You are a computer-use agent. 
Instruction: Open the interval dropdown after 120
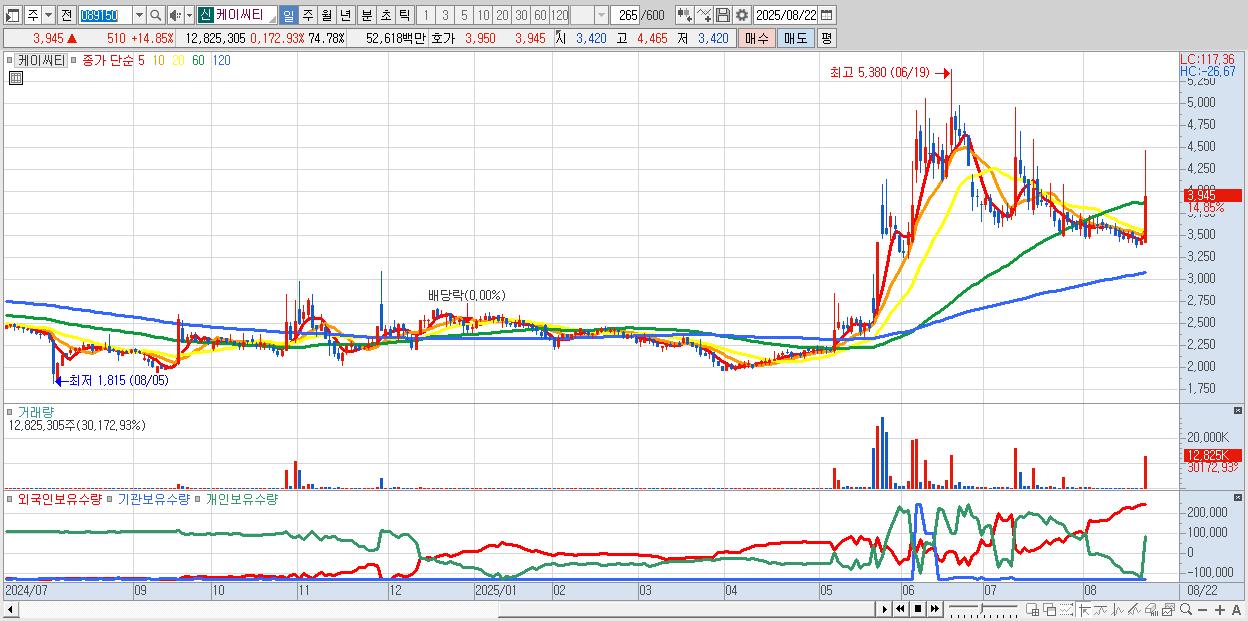[x=601, y=15]
